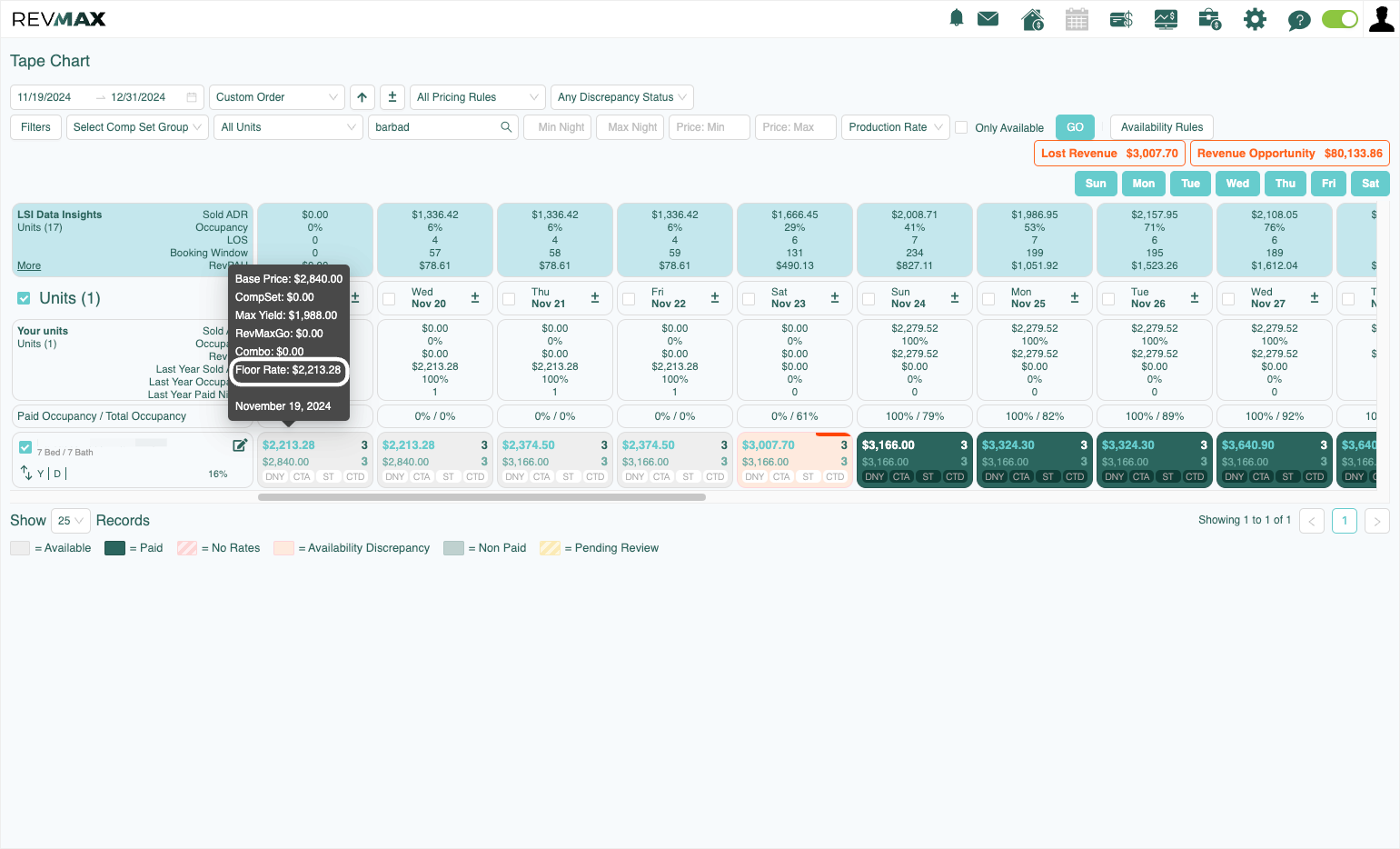Click the horizontal scrollbar under tape chart

coord(482,497)
